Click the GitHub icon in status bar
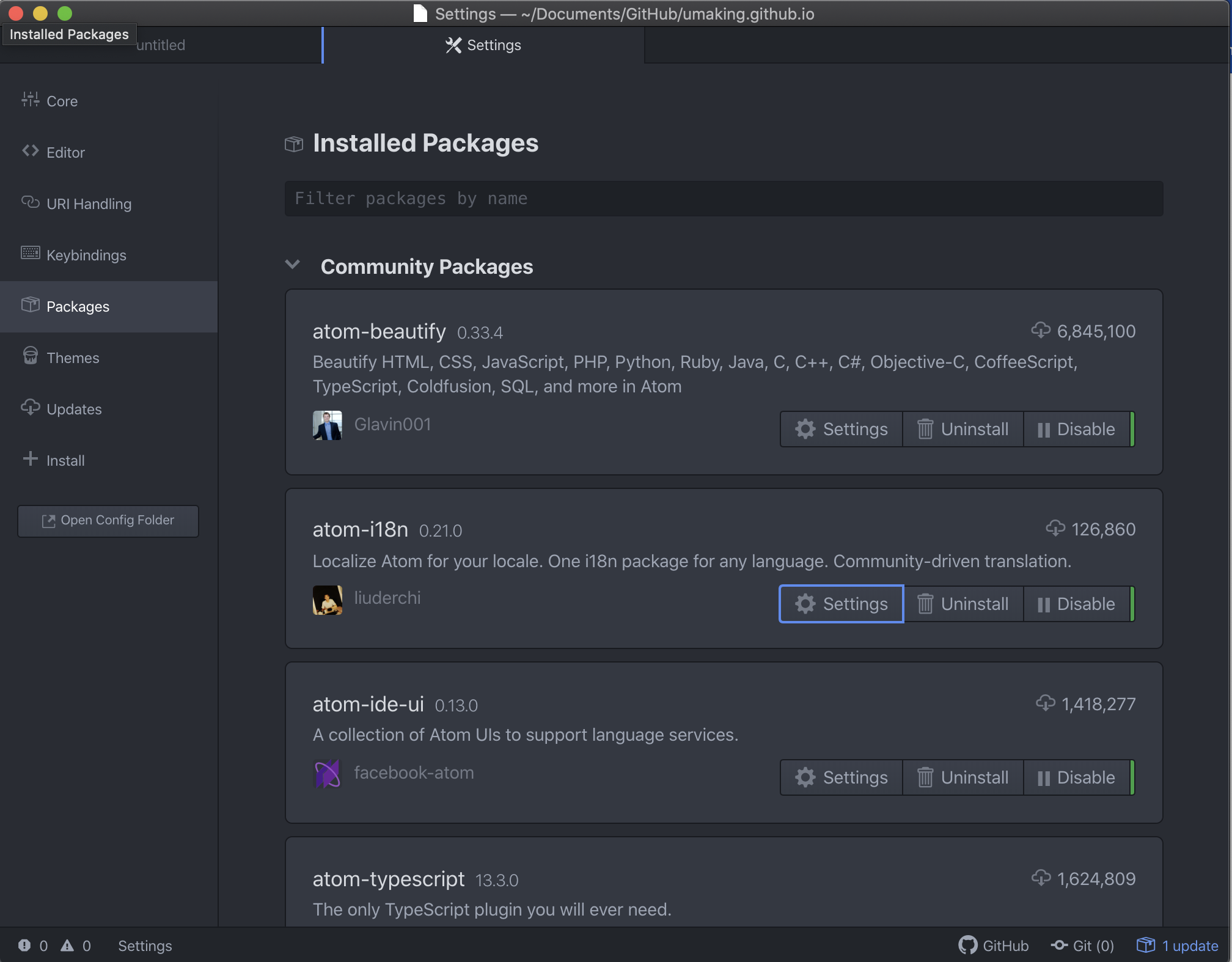This screenshot has width=1232, height=962. [x=967, y=945]
